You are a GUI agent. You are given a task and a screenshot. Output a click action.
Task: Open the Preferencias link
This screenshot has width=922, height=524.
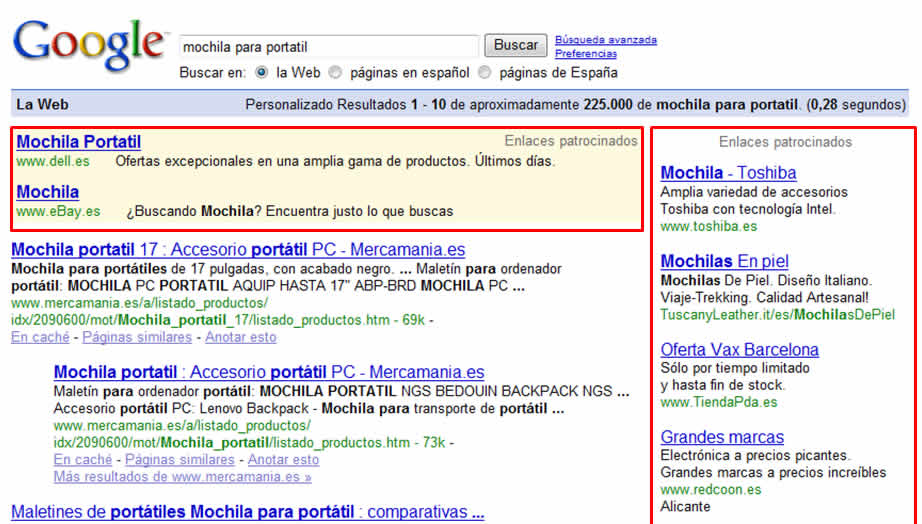(x=586, y=54)
